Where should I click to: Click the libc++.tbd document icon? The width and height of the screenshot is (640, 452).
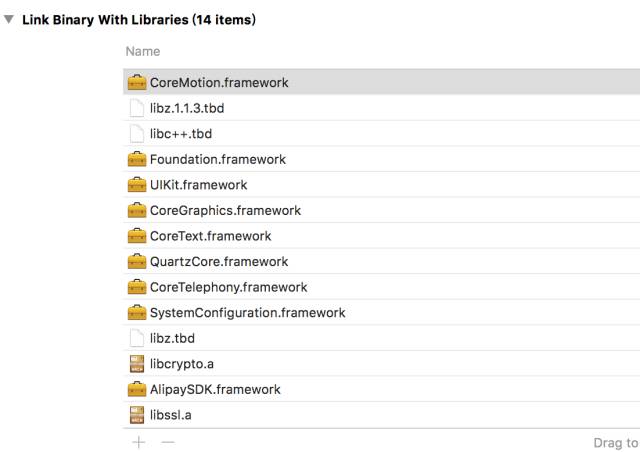[x=137, y=134]
